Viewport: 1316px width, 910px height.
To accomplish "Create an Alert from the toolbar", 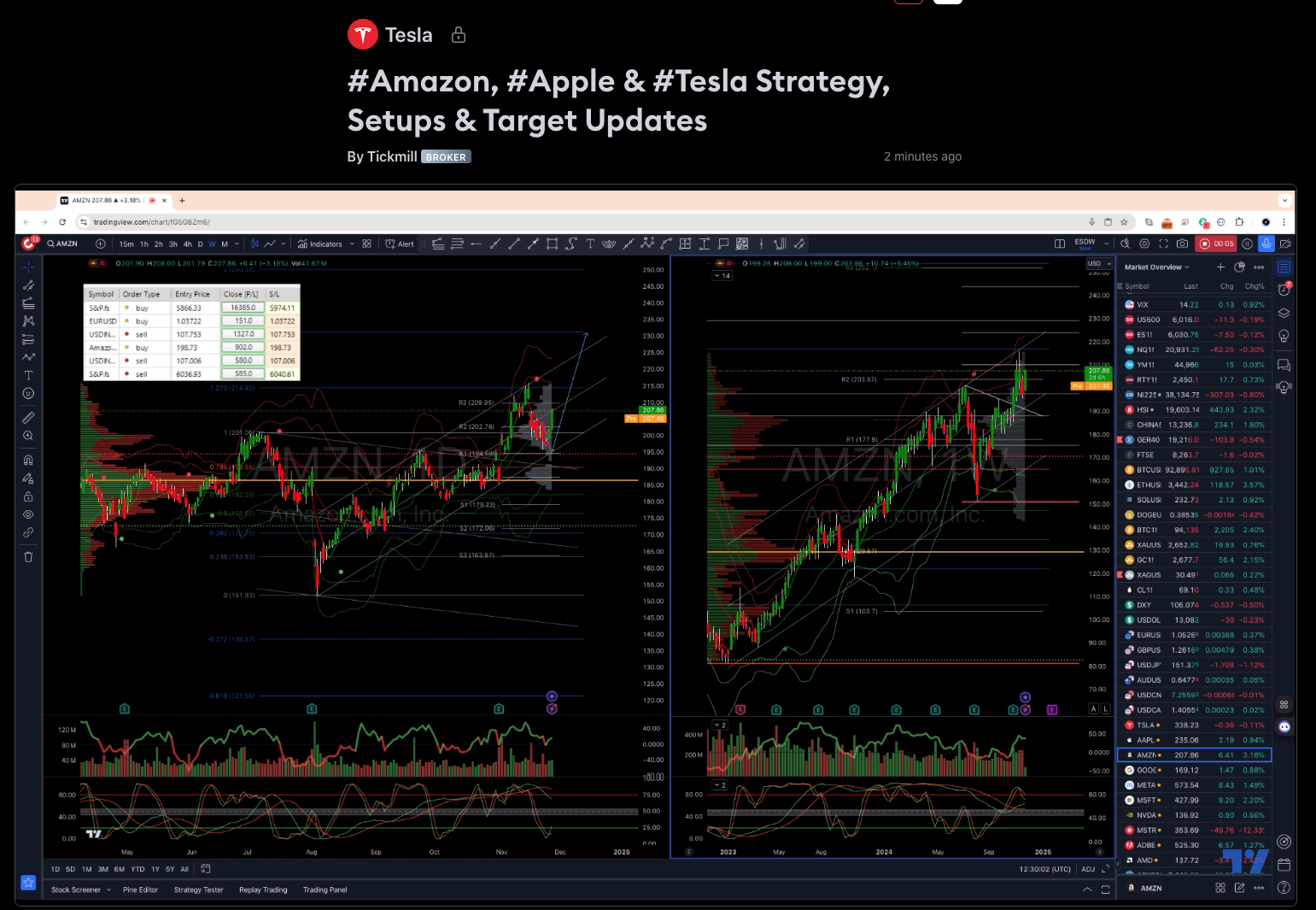I will (x=400, y=244).
